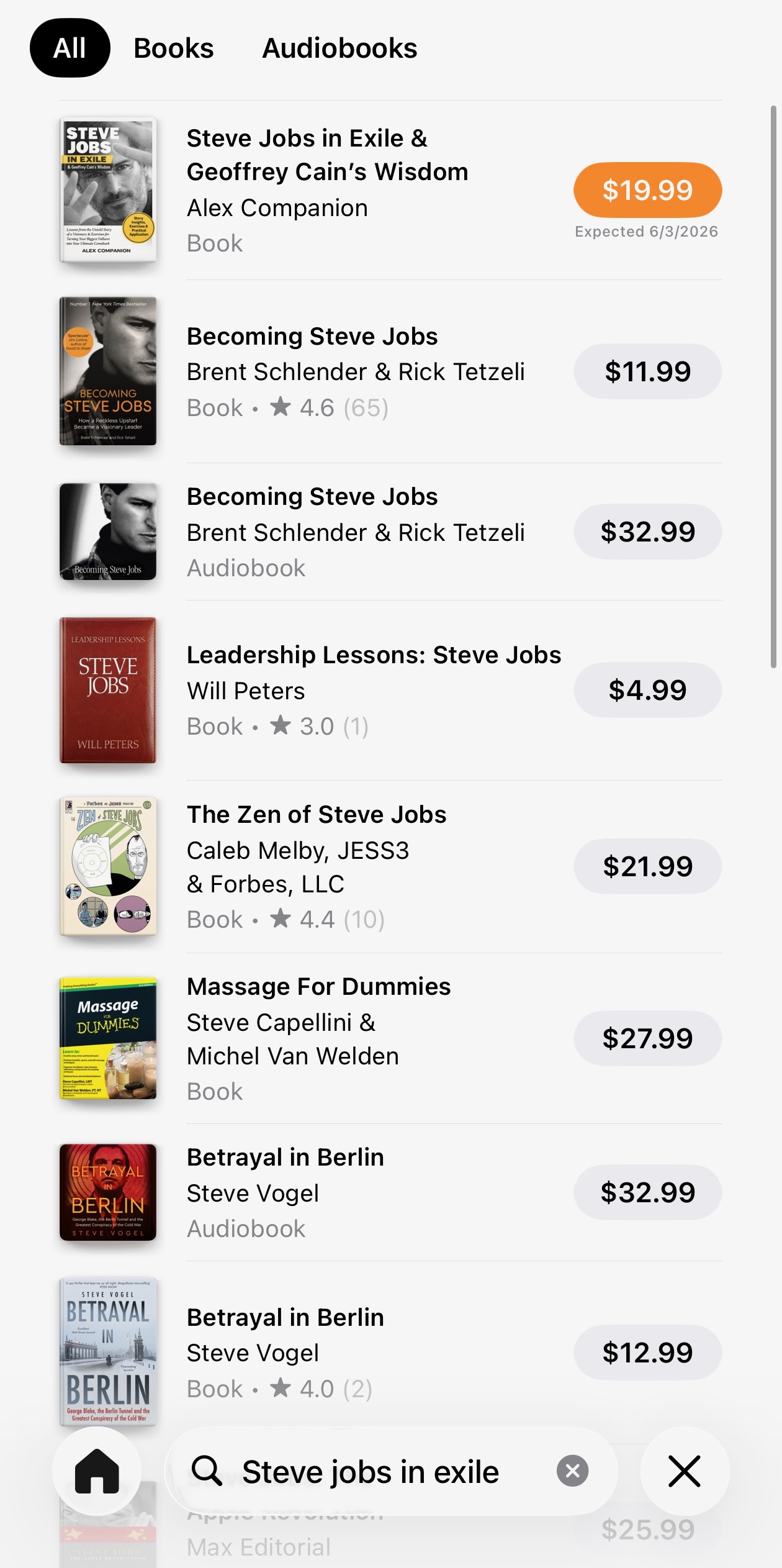This screenshot has height=1568, width=782.
Task: Buy Betrayal in Berlin audiobook for $32.99
Action: click(x=647, y=1192)
